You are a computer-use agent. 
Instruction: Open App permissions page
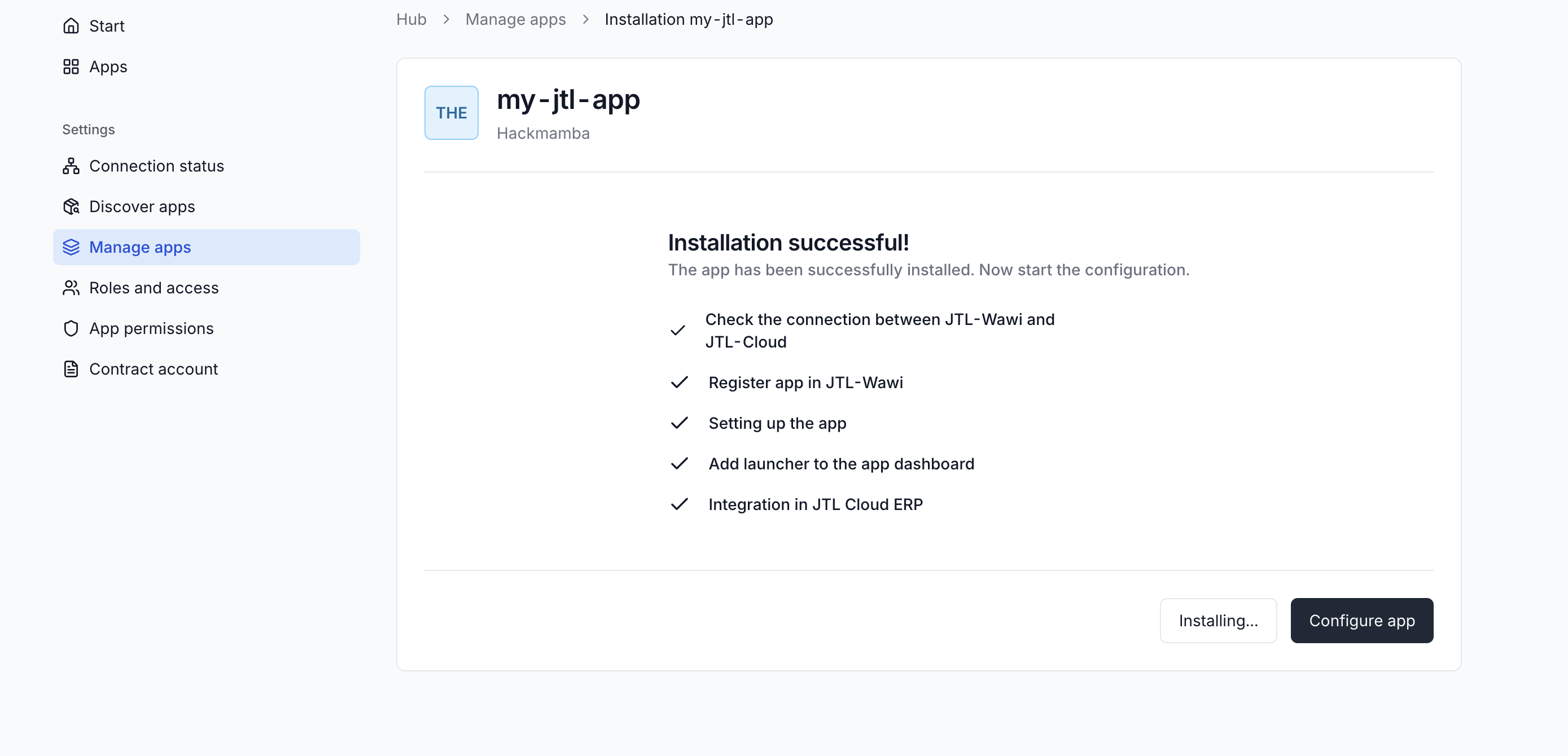207,328
